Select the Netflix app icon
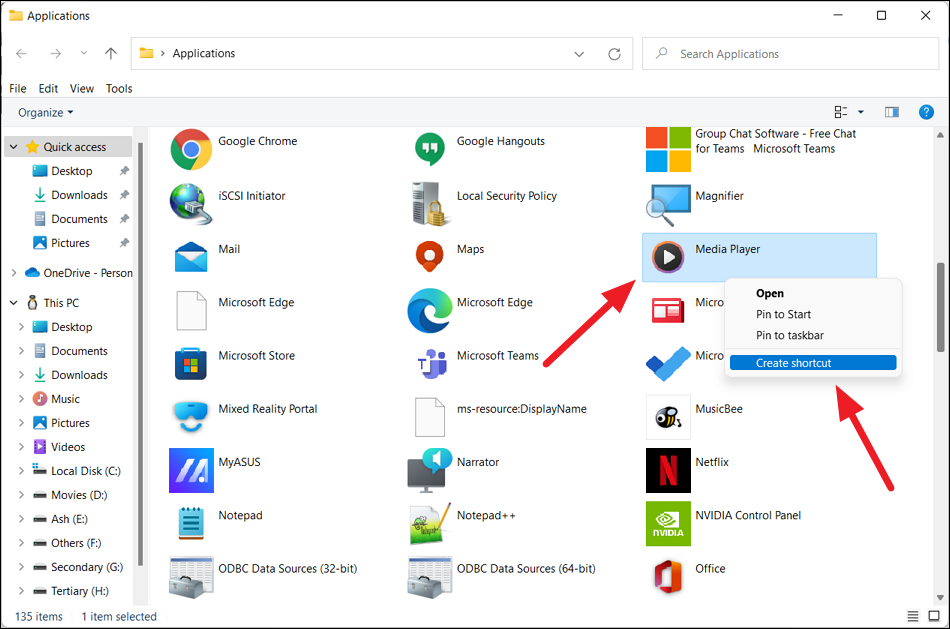Image resolution: width=950 pixels, height=629 pixels. [667, 468]
